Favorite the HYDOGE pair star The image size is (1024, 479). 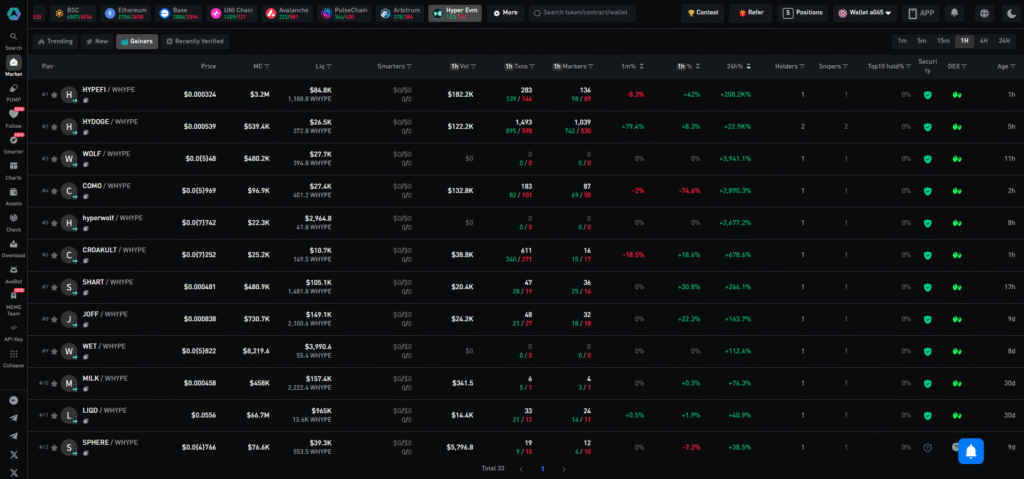click(54, 127)
